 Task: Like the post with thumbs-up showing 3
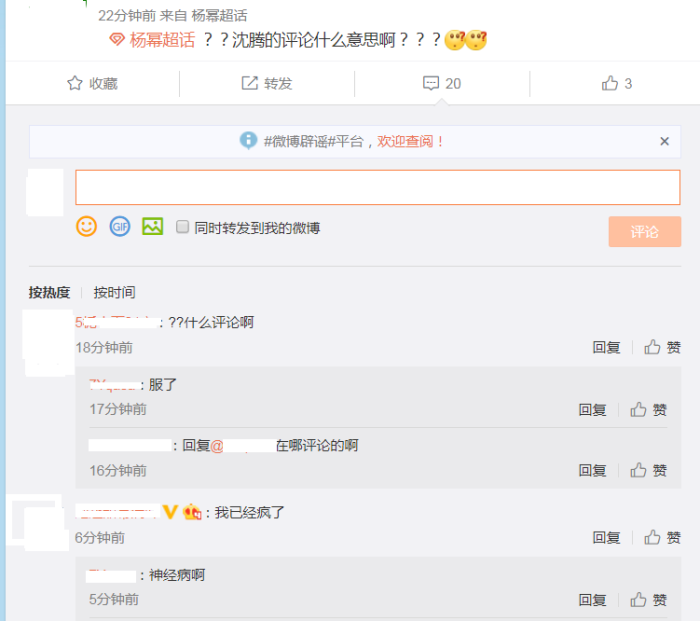(609, 83)
